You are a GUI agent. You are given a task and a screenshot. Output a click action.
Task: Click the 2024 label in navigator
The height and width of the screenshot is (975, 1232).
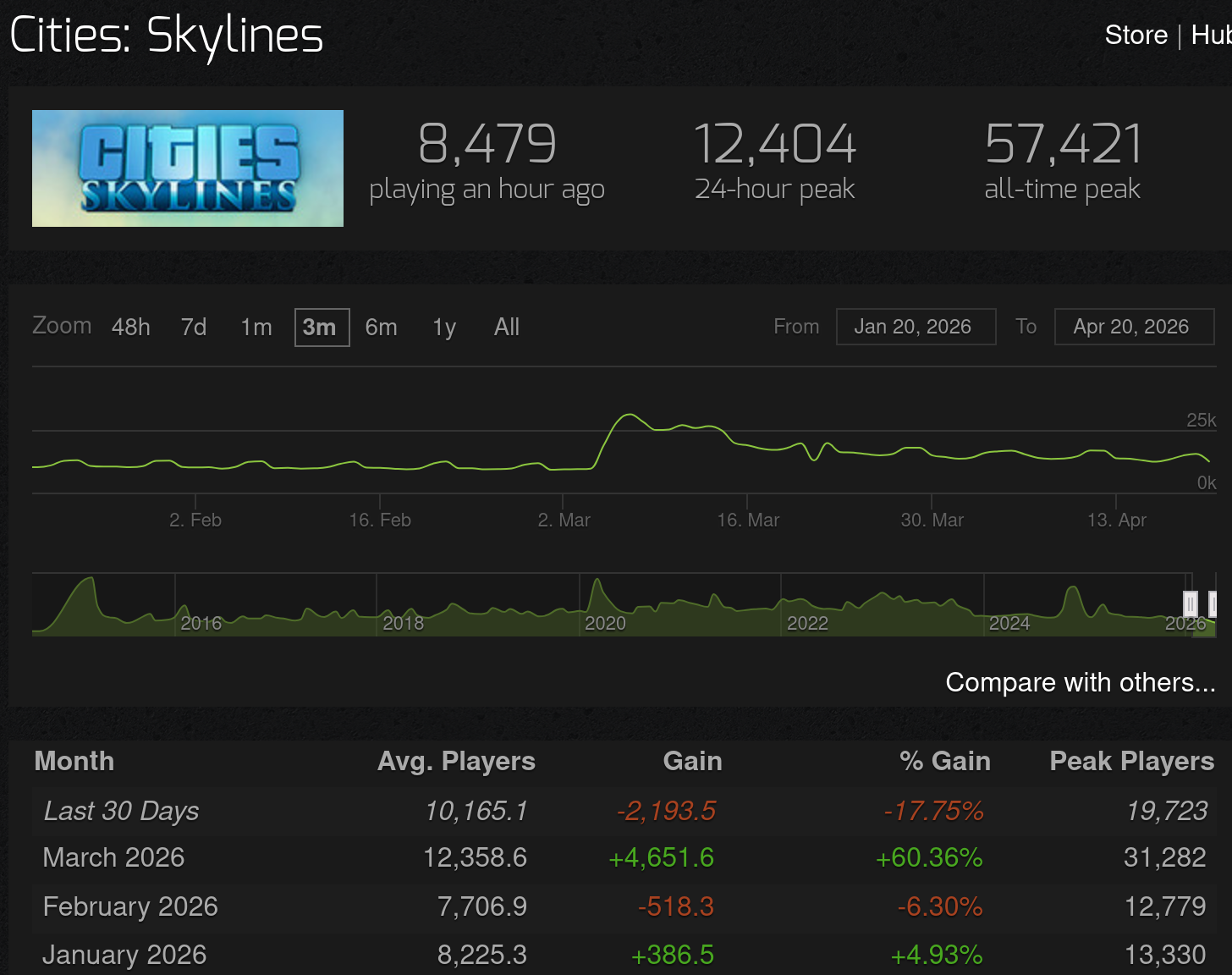tap(1009, 624)
